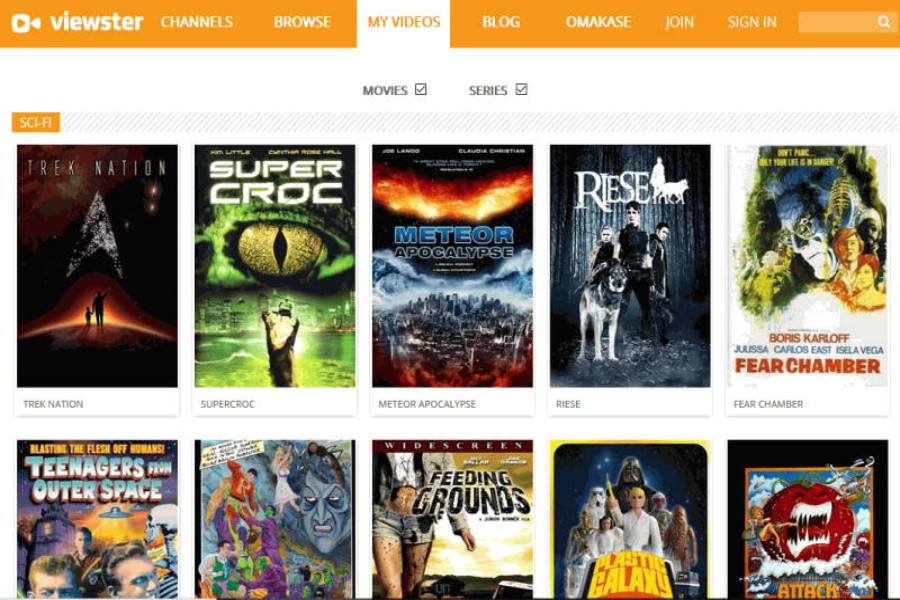This screenshot has height=600, width=900.
Task: Click the Viewster logo icon
Action: (x=26, y=22)
